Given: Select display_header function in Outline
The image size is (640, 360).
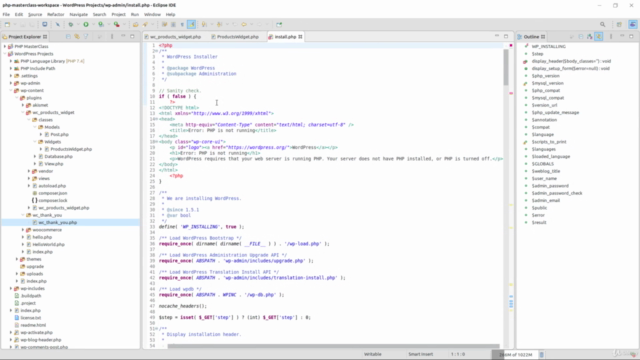Looking at the screenshot, I should click(x=571, y=61).
